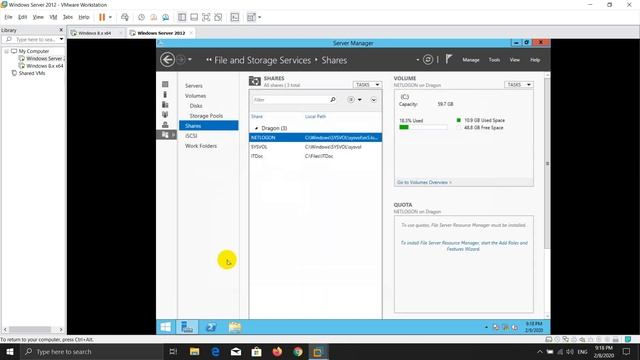Open the Tools menu in Server Manager
The height and width of the screenshot is (360, 640).
click(494, 60)
